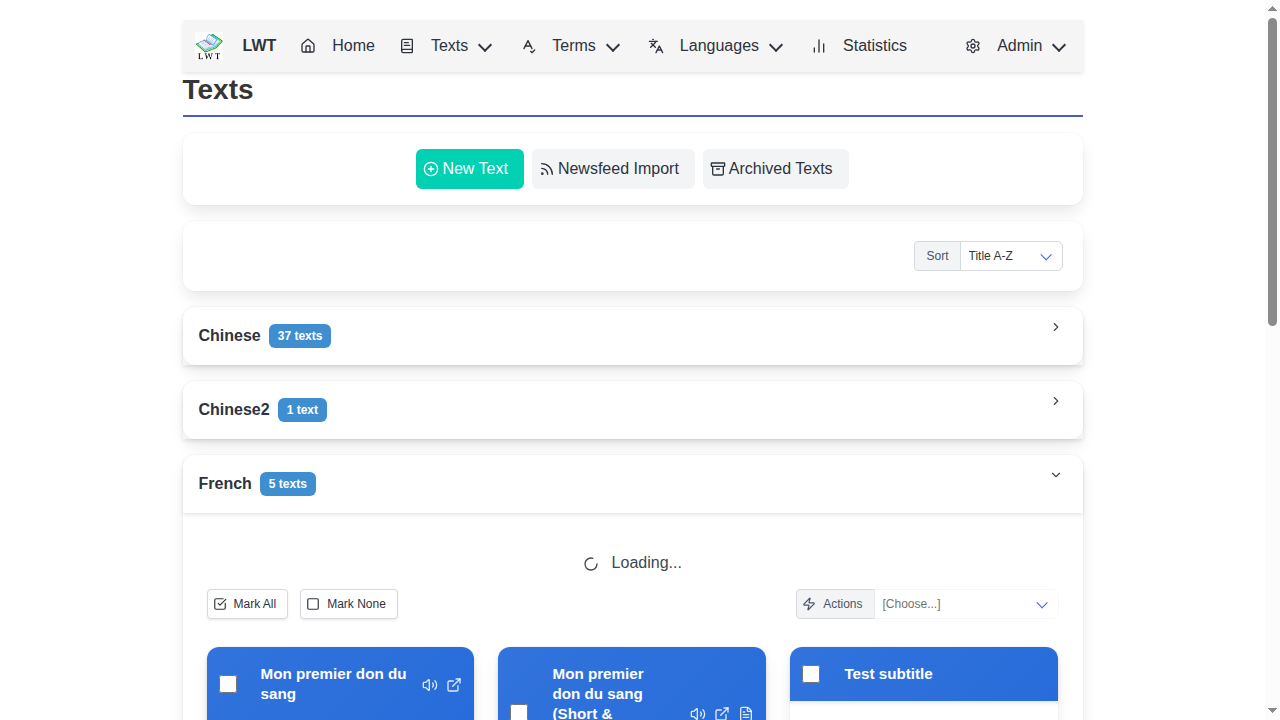This screenshot has height=720, width=1280.
Task: Click the Statistics bar chart icon
Action: (819, 46)
